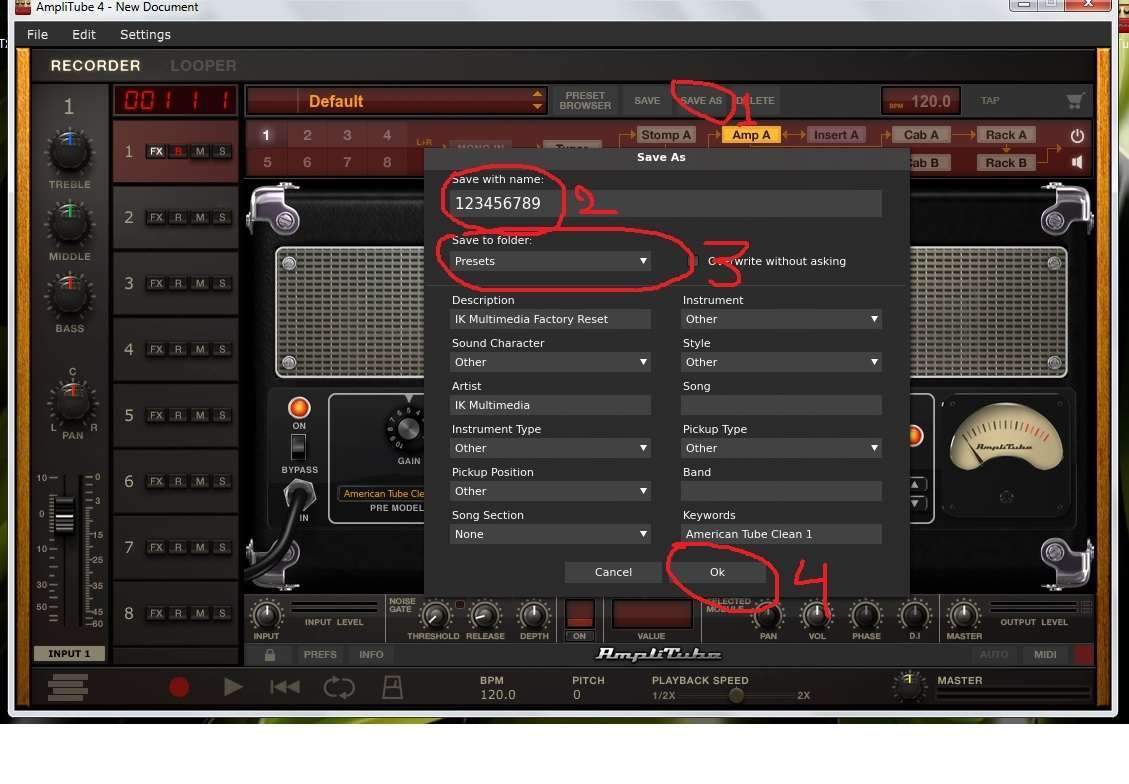Open the Save to folder Presets dropdown
The image size is (1129, 784).
550,261
